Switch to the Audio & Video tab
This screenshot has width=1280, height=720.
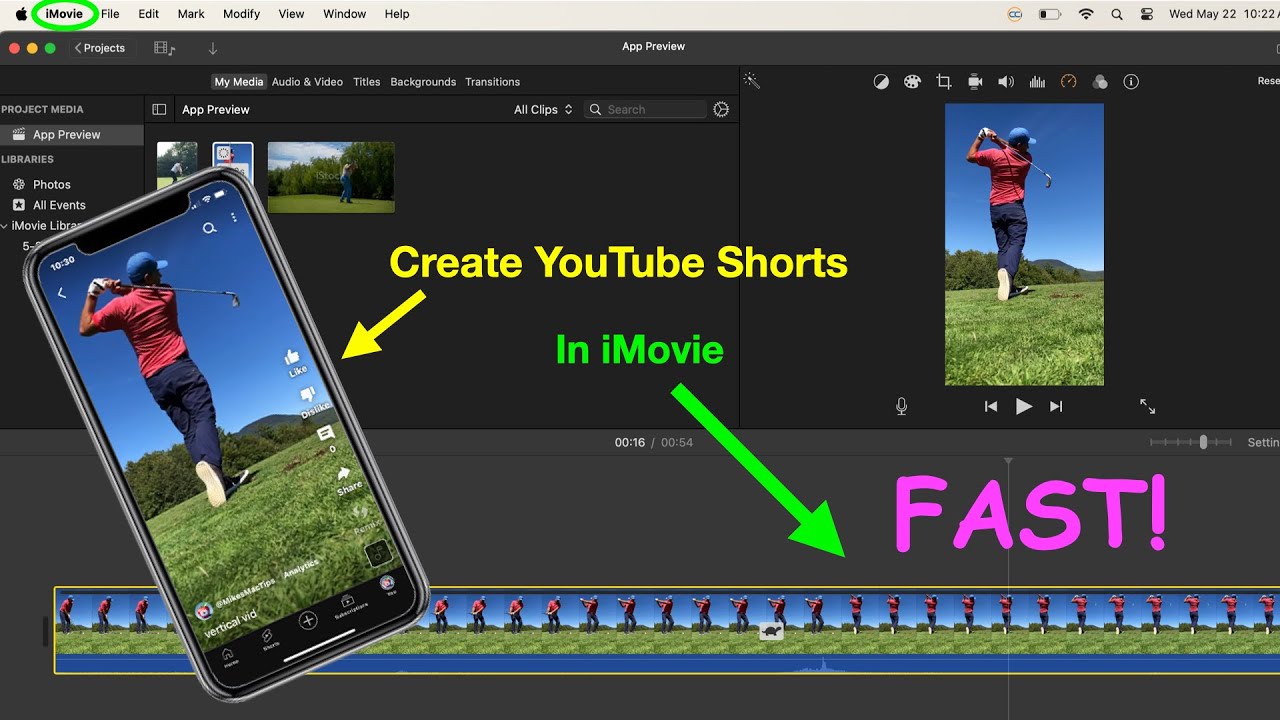click(307, 82)
